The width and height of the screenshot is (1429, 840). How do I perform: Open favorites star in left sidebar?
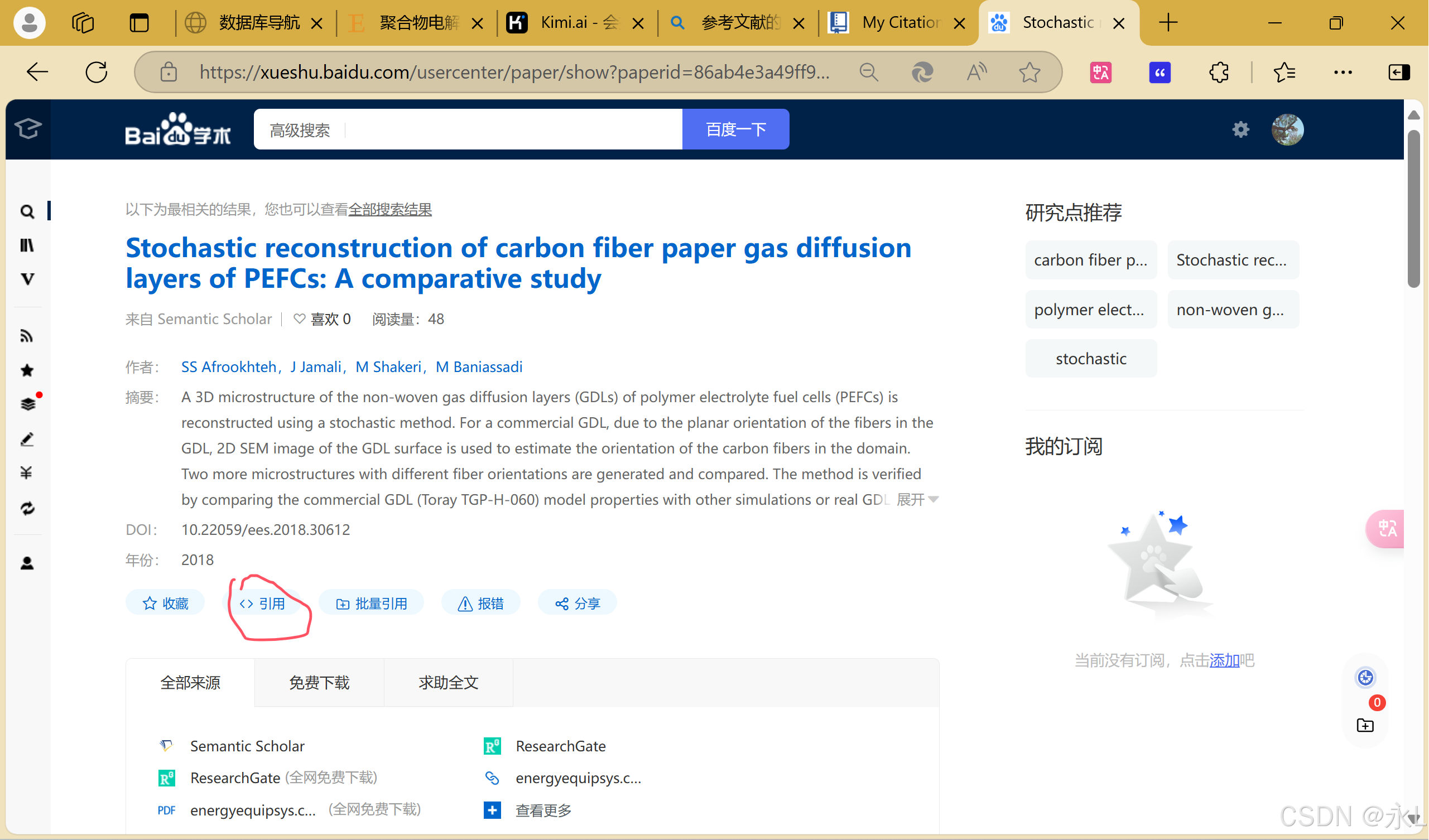[x=27, y=370]
